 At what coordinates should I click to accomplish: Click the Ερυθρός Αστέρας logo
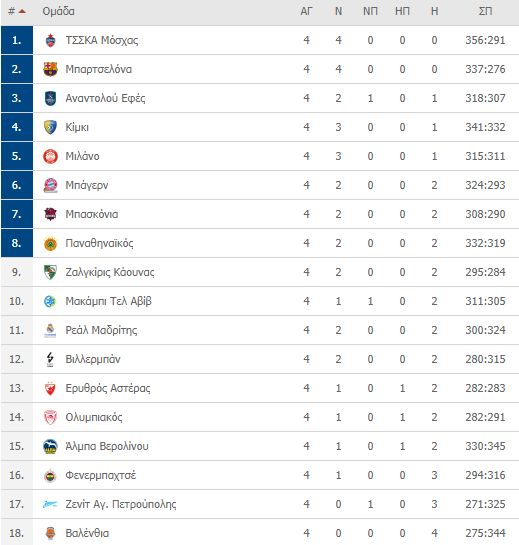50,388
